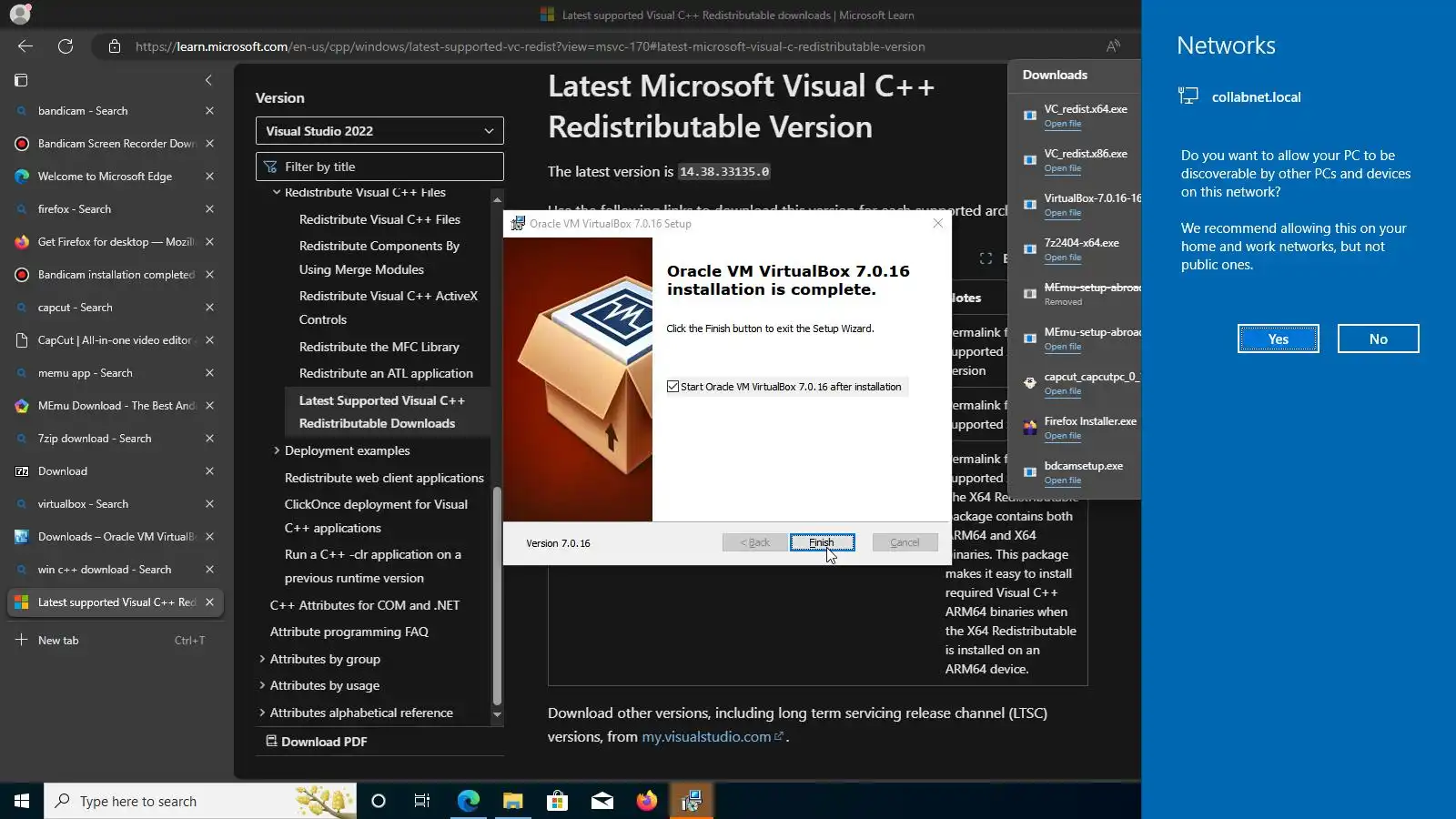Click the tab actions menu icon

21,80
